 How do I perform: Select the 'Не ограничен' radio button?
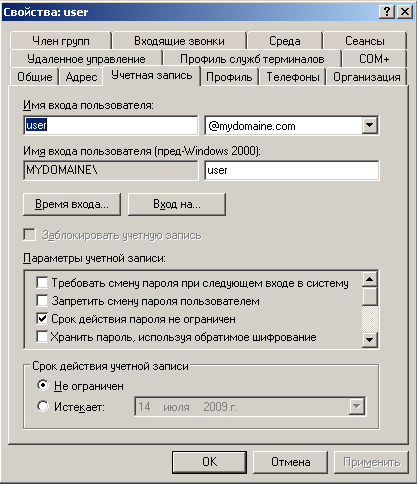(x=43, y=386)
